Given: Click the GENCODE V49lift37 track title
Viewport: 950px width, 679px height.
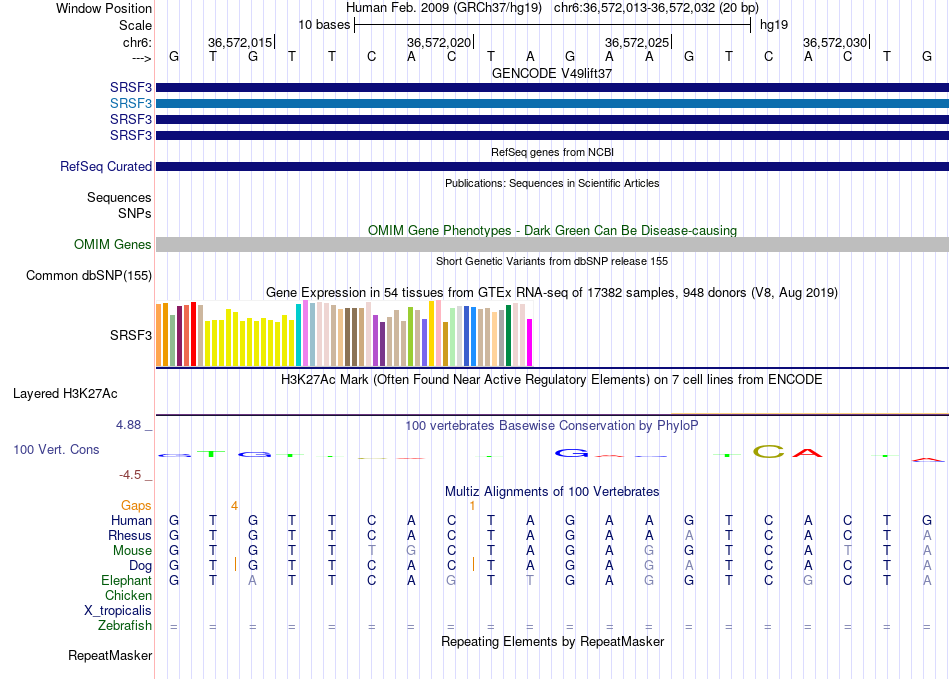Looking at the screenshot, I should [552, 73].
